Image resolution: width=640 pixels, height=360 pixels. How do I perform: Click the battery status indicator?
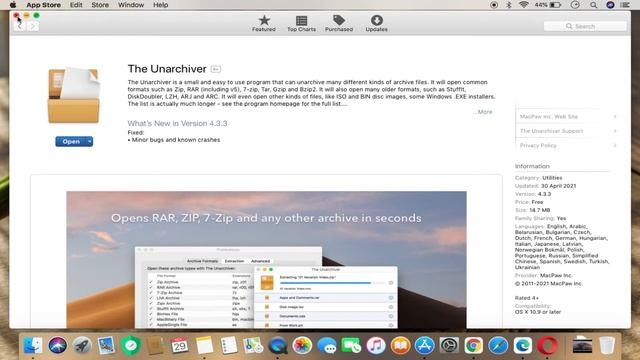[x=548, y=5]
